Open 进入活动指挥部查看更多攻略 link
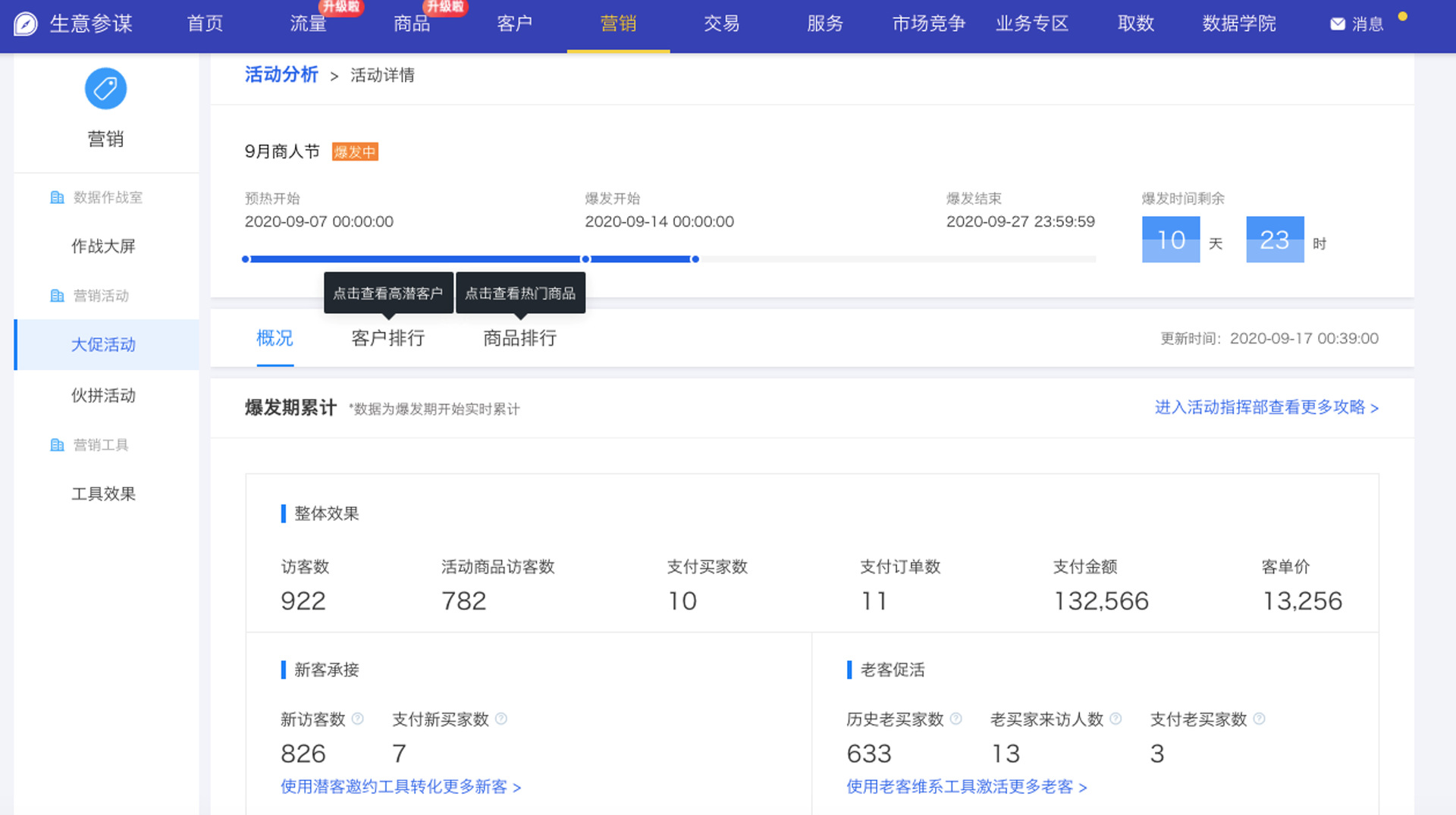 (x=1266, y=408)
